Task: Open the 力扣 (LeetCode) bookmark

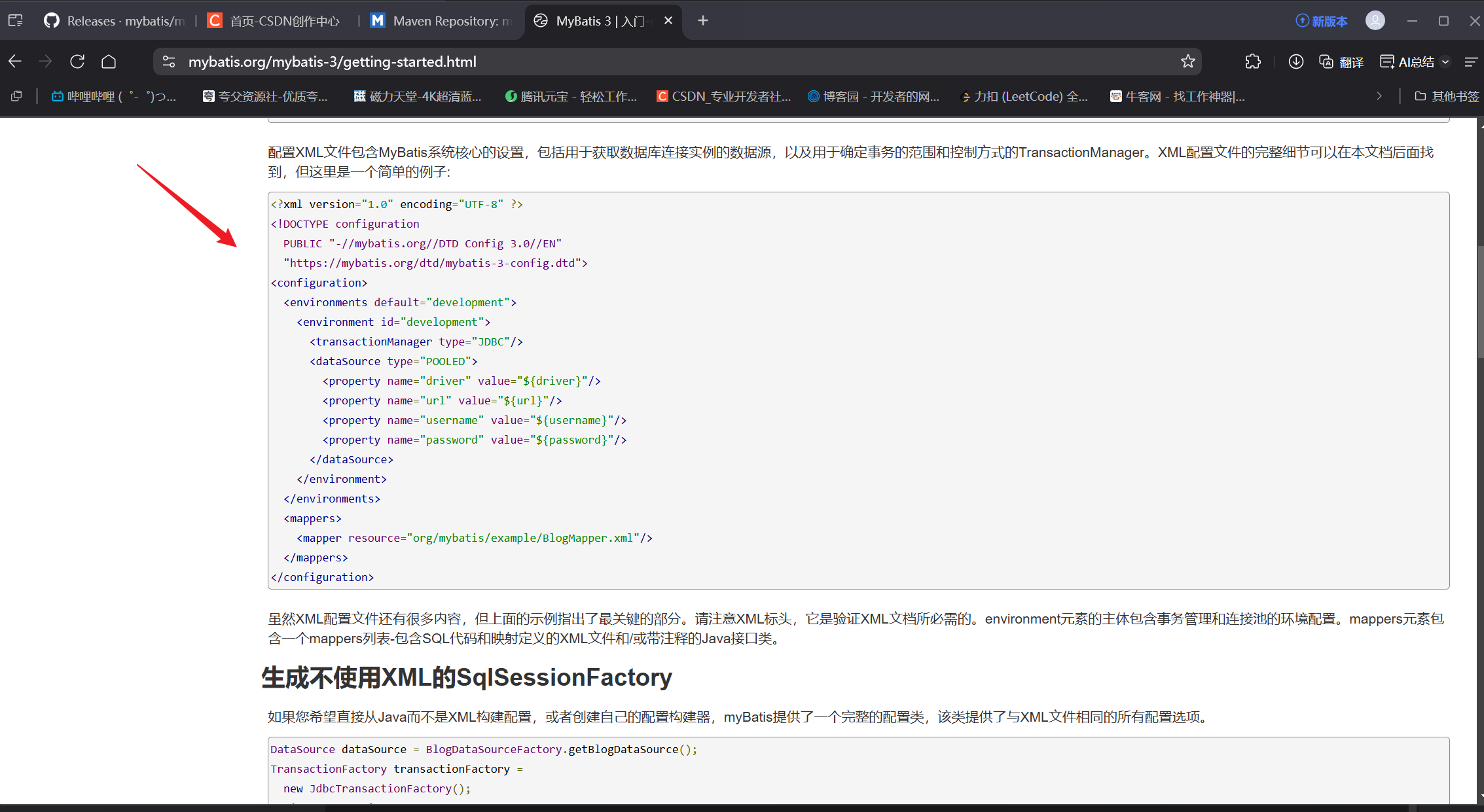Action: [x=1024, y=96]
